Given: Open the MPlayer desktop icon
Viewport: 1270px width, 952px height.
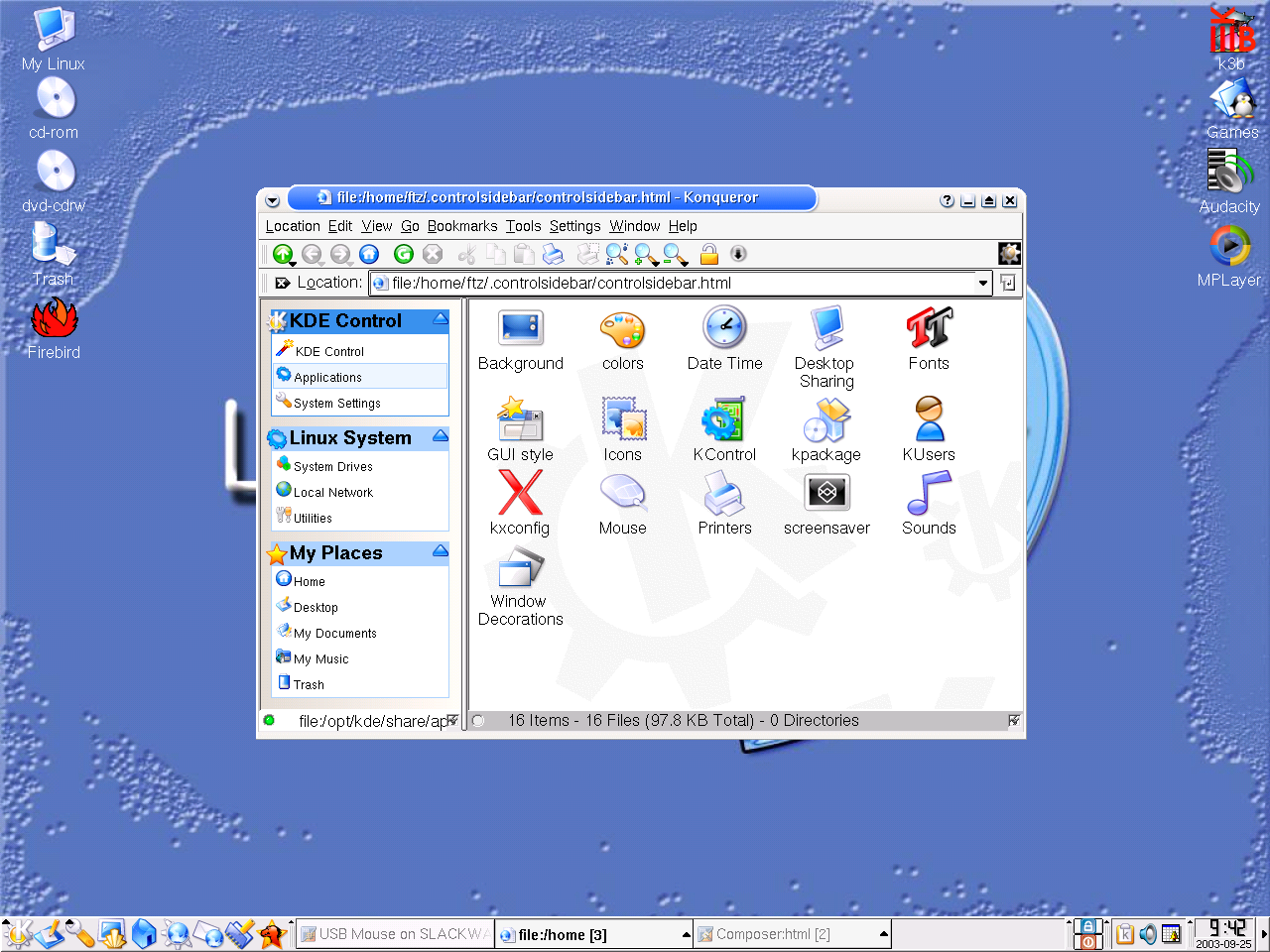Looking at the screenshot, I should (x=1229, y=256).
